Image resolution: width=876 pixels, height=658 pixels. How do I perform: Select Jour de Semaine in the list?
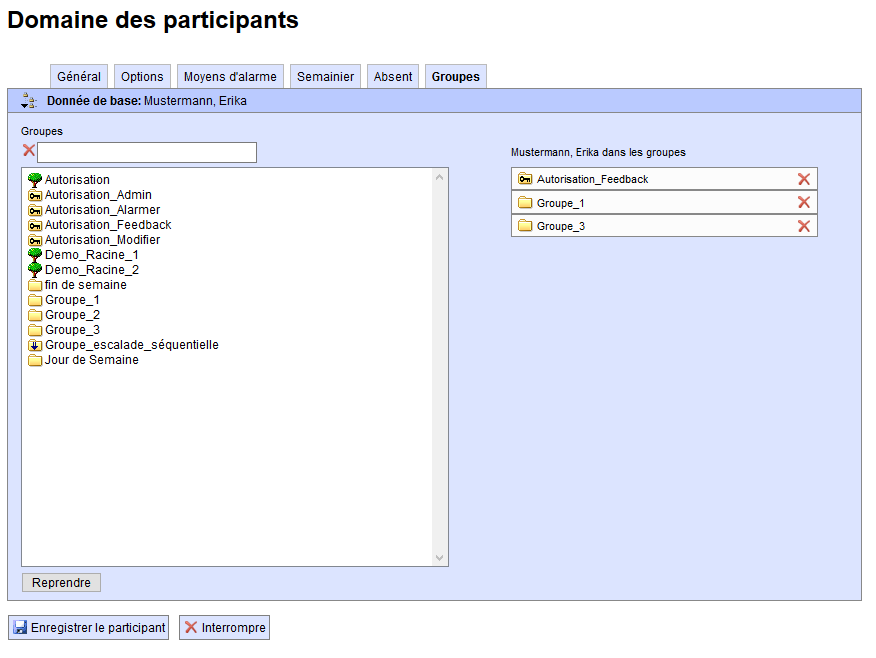pyautogui.click(x=91, y=360)
